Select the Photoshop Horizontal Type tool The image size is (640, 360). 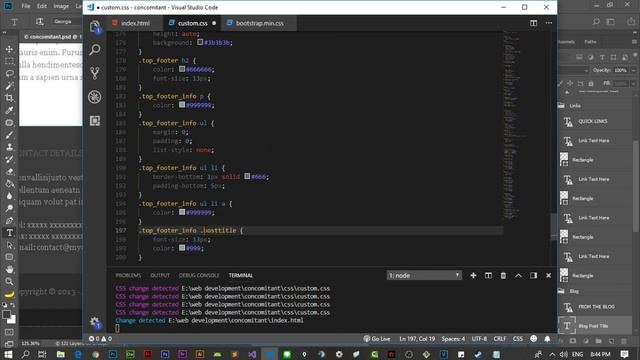coord(9,233)
